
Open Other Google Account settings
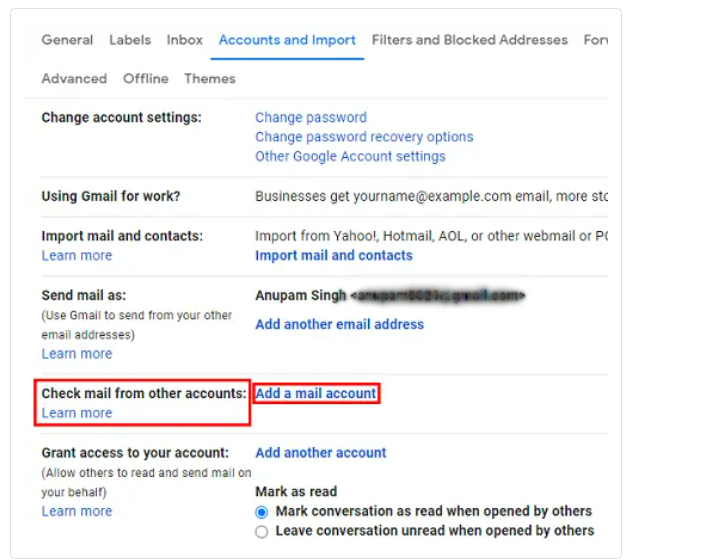[350, 156]
